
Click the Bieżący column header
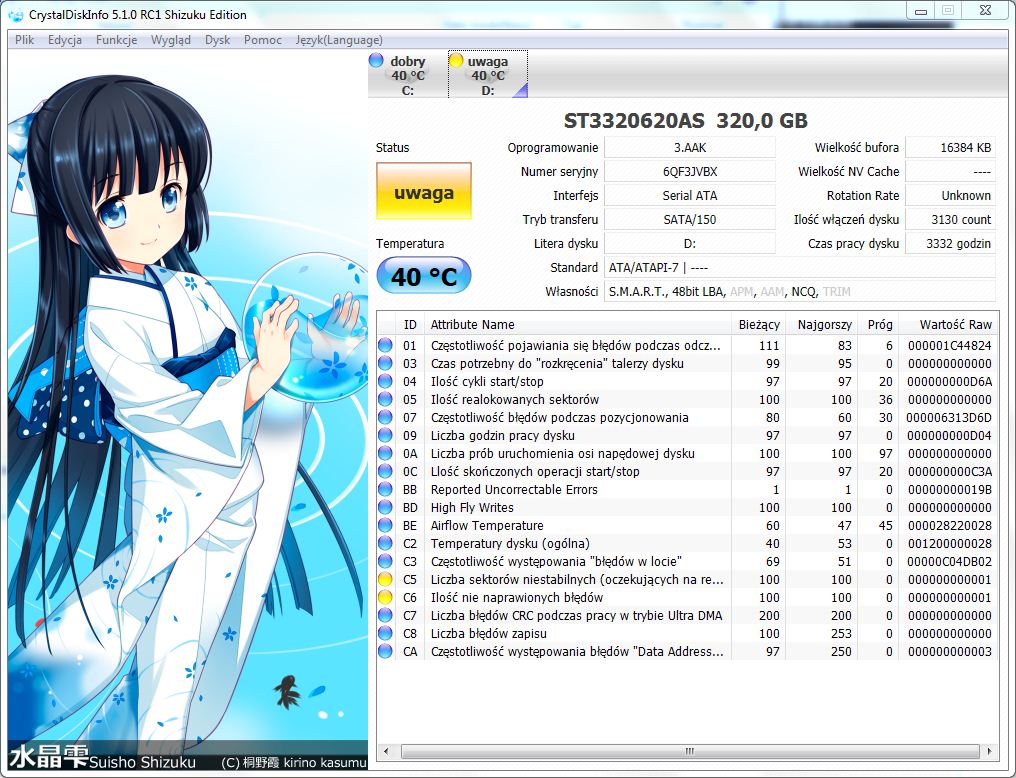pos(759,325)
